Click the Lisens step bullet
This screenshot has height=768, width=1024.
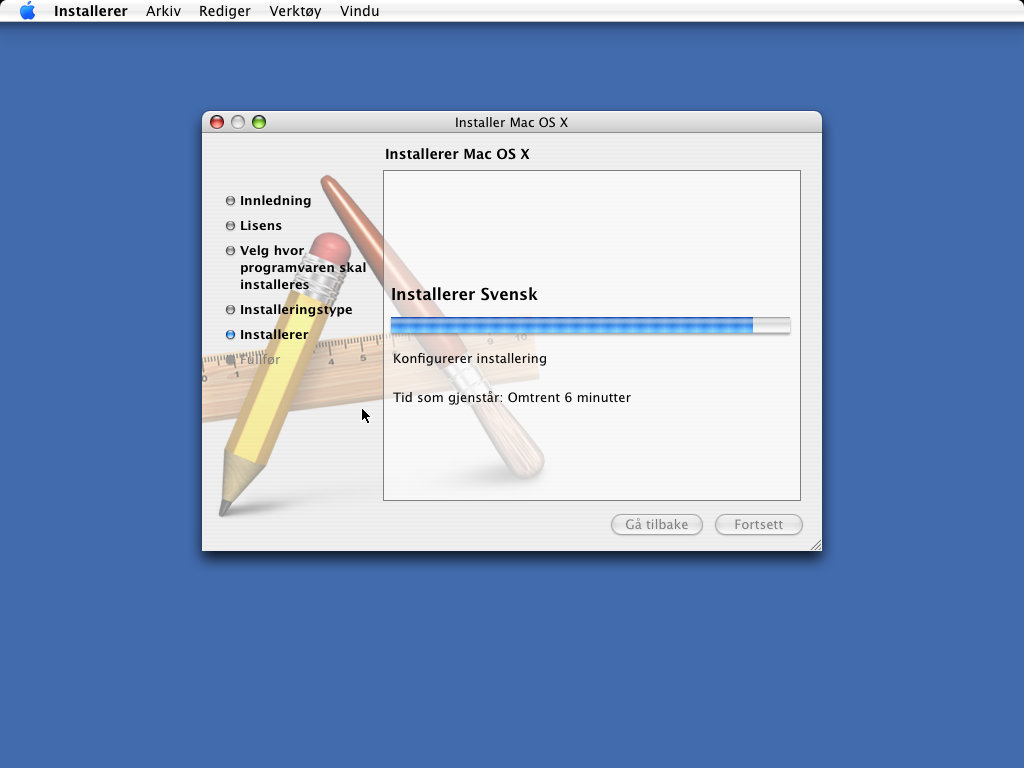point(231,225)
